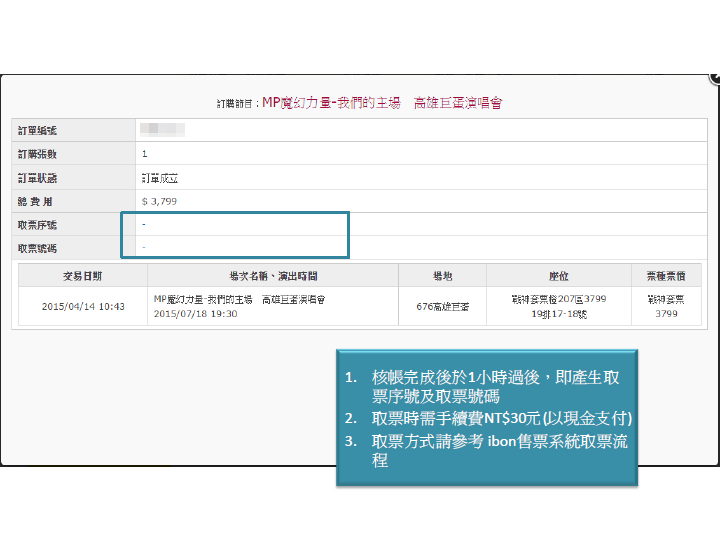Click the show time 2015/07/18 19:30

(x=196, y=313)
